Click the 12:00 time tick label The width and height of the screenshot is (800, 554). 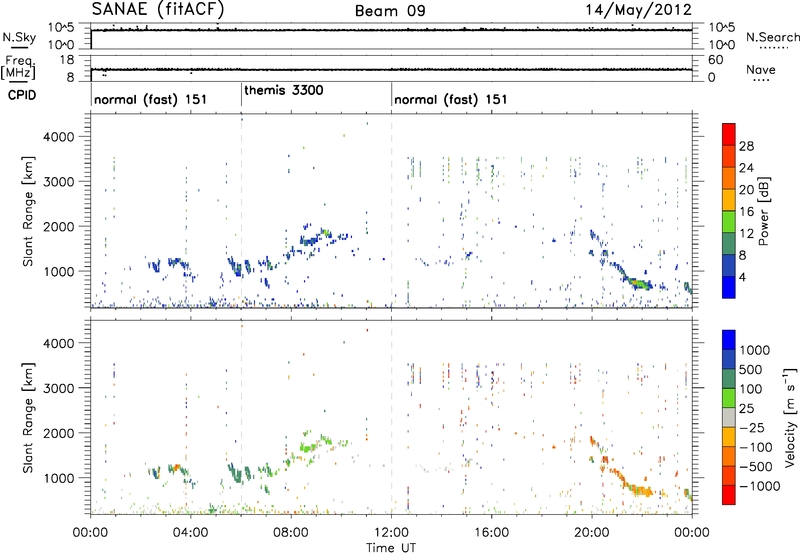click(x=391, y=533)
